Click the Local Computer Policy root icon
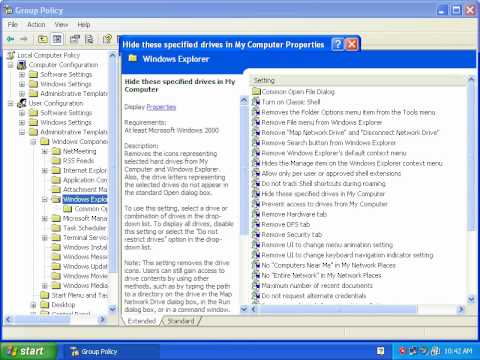The width and height of the screenshot is (480, 360). click(11, 55)
